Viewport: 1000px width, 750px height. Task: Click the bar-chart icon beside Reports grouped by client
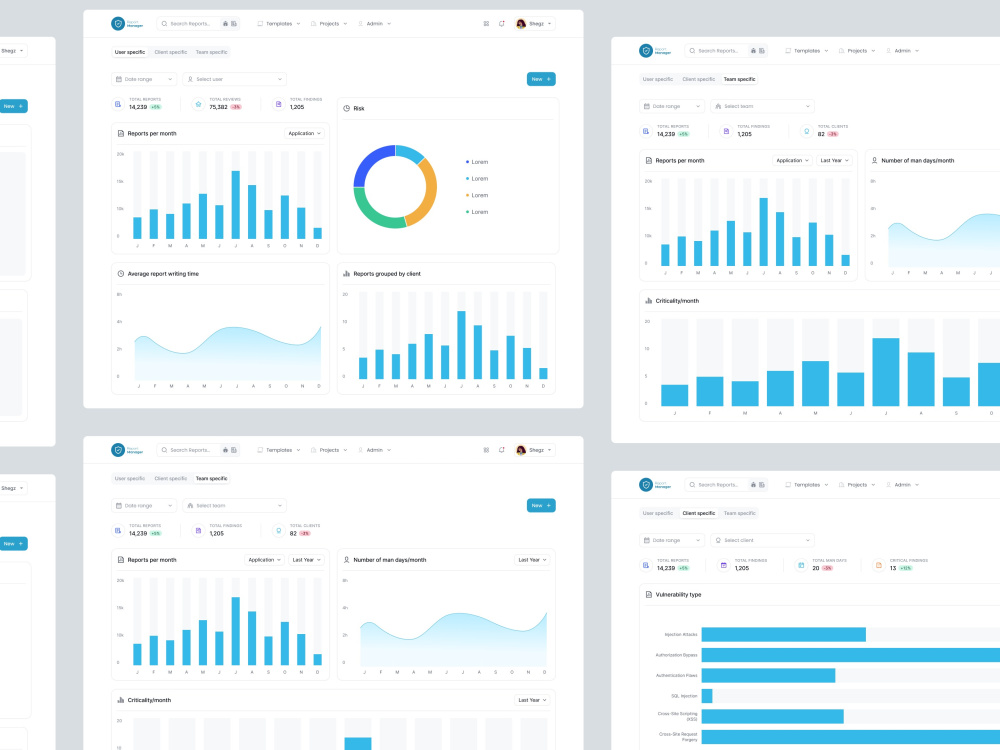346,274
